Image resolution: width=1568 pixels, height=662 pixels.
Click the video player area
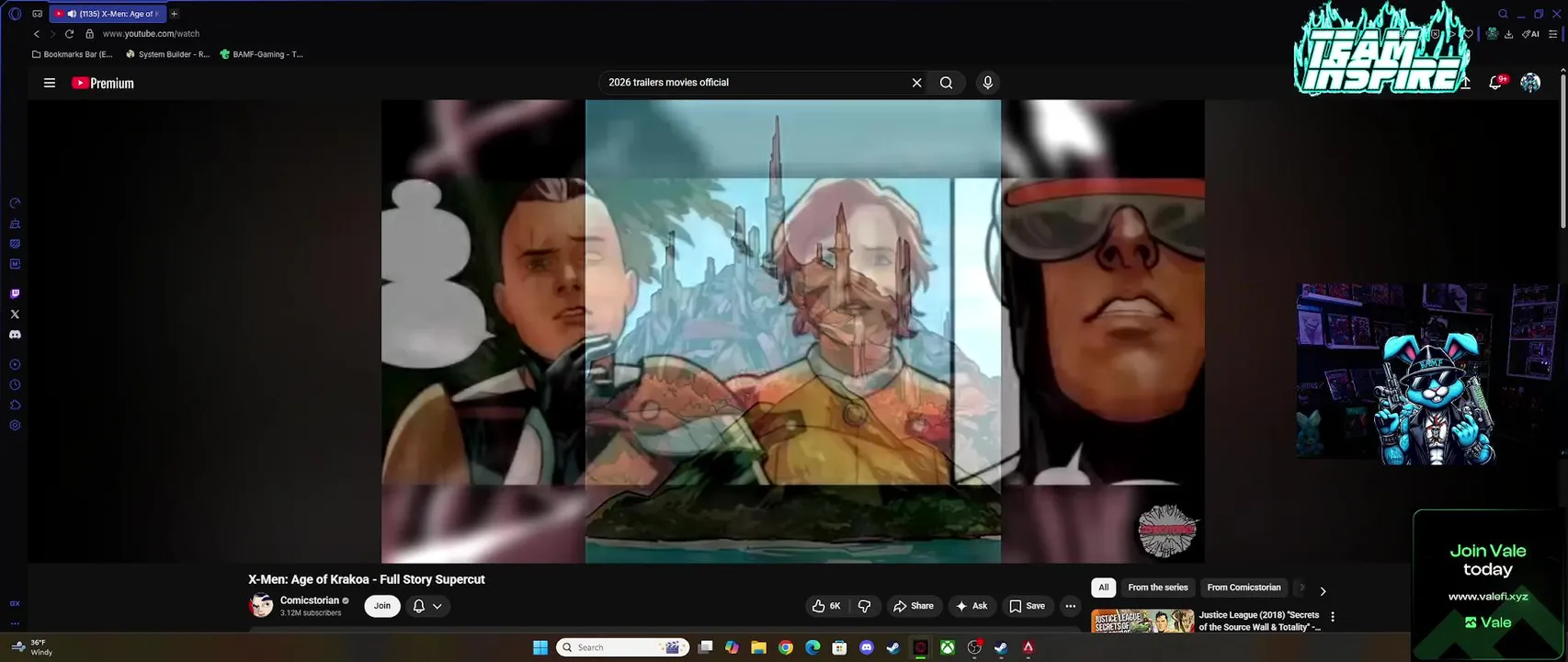pos(792,331)
